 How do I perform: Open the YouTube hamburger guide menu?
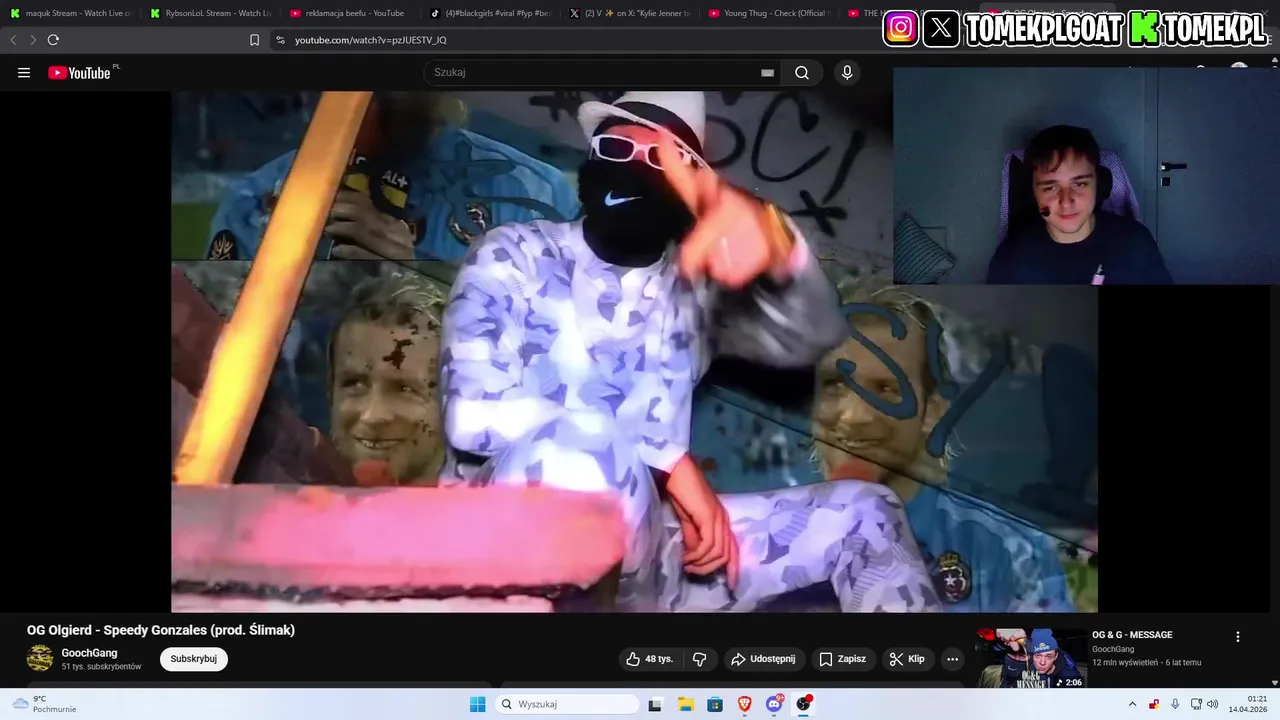click(24, 72)
